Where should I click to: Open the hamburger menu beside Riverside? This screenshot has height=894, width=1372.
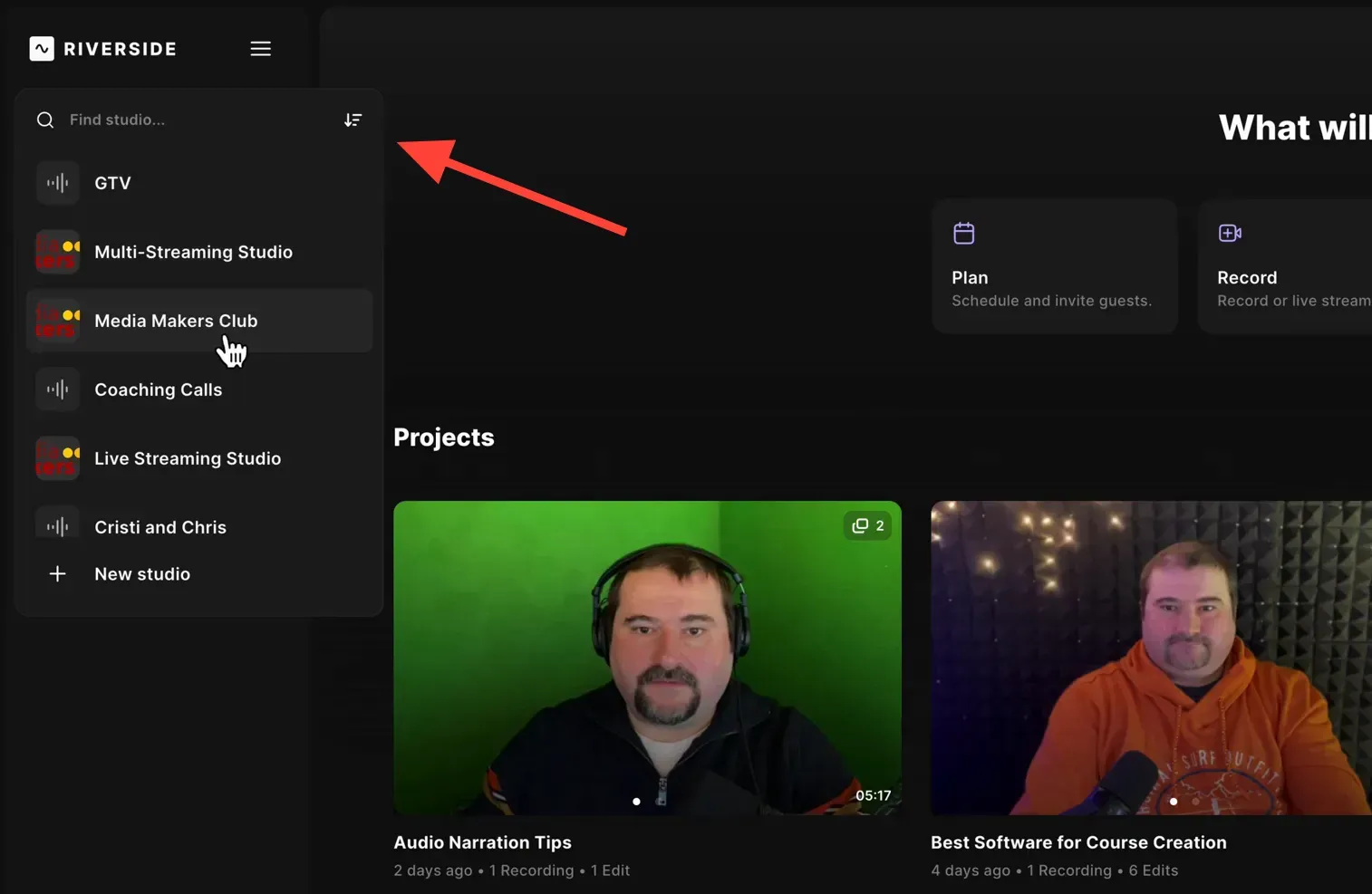click(261, 49)
